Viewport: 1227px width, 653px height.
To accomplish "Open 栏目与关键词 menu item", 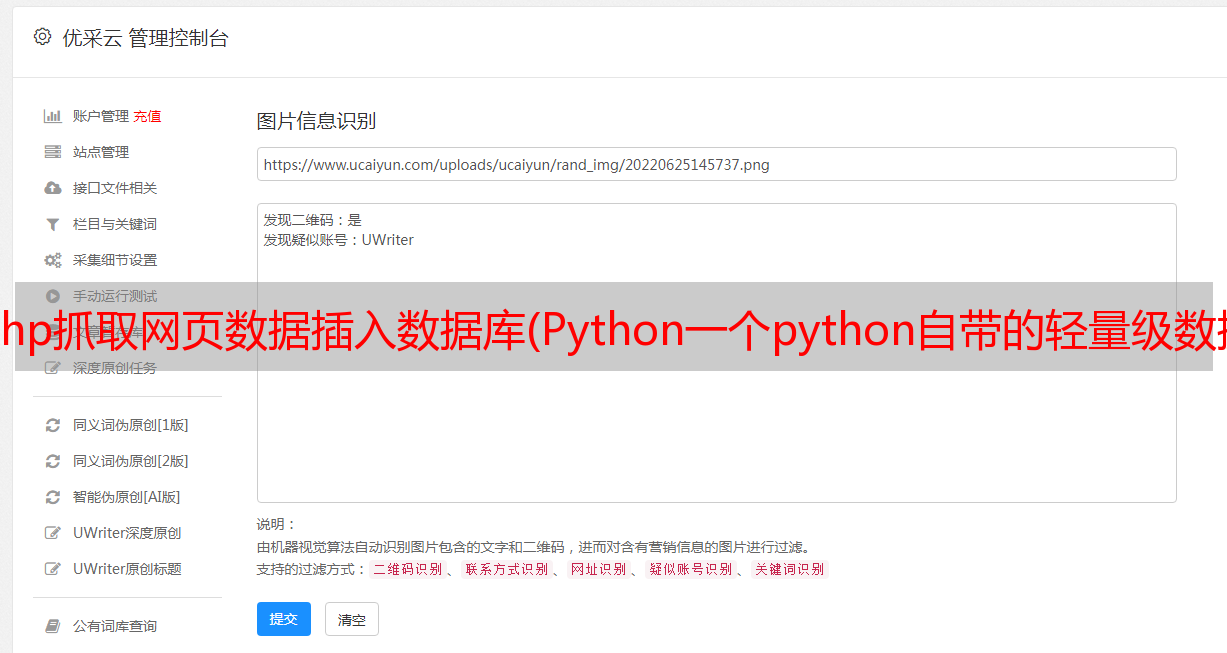I will click(115, 224).
